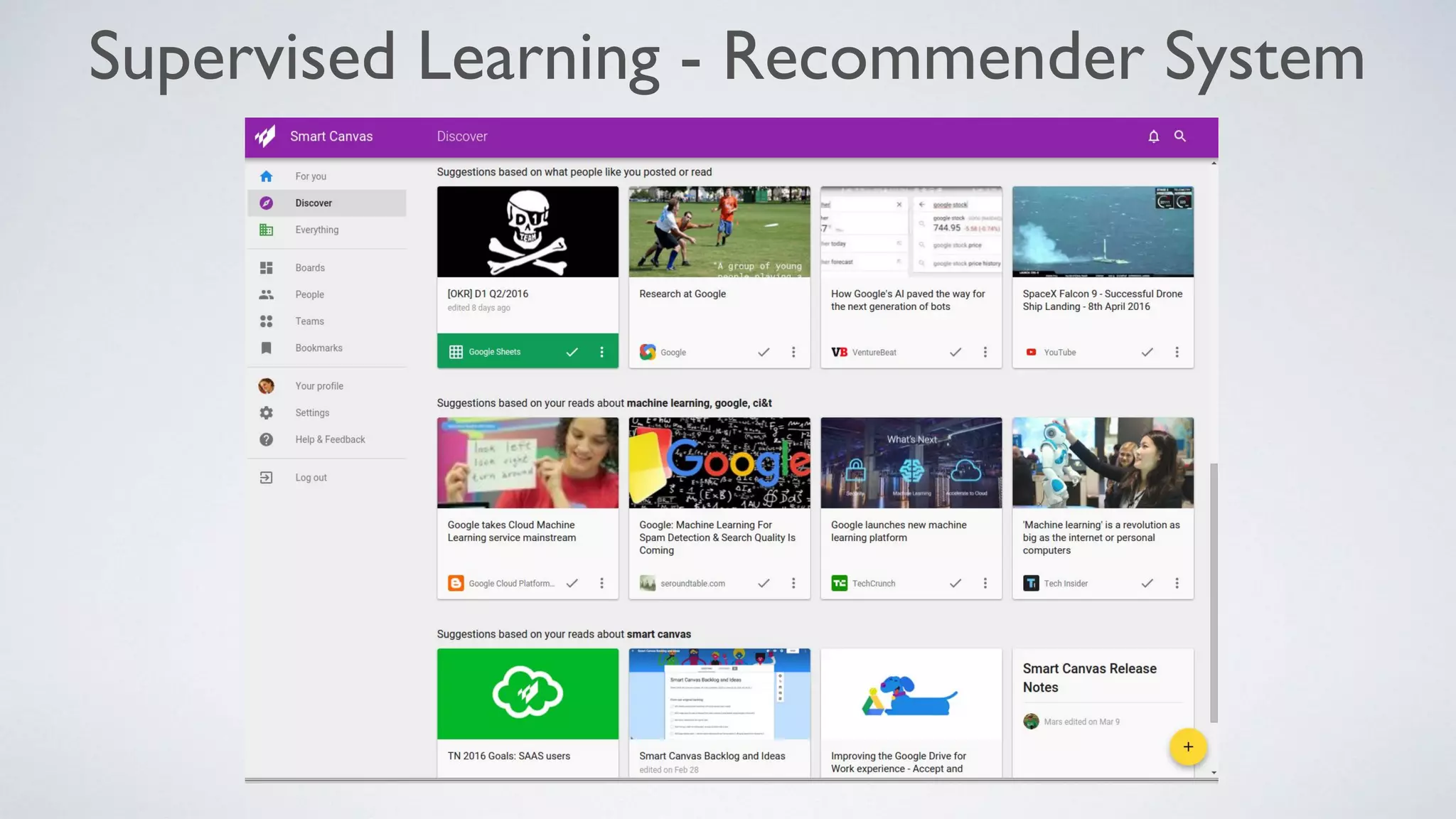Click the Help & Feedback question icon
This screenshot has width=1456, height=819.
click(266, 439)
